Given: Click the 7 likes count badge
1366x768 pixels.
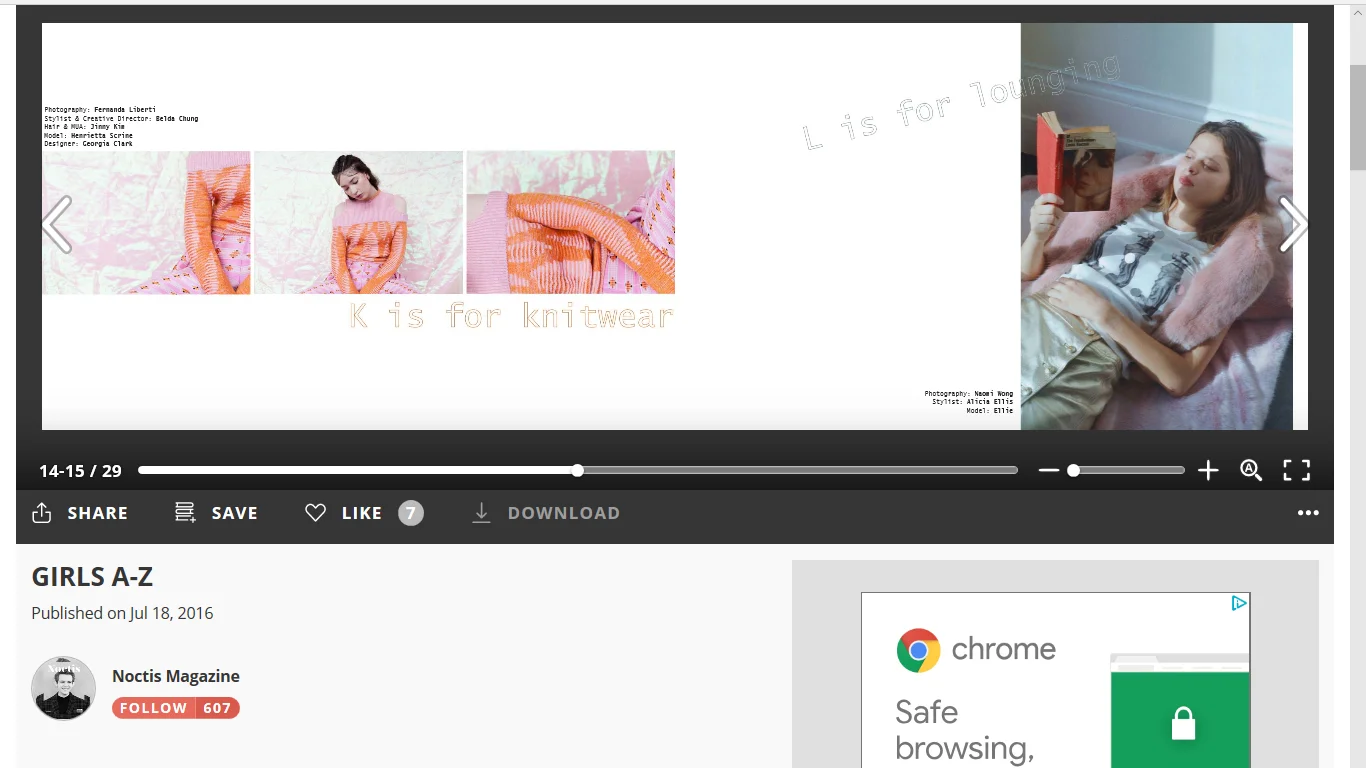Looking at the screenshot, I should (411, 513).
